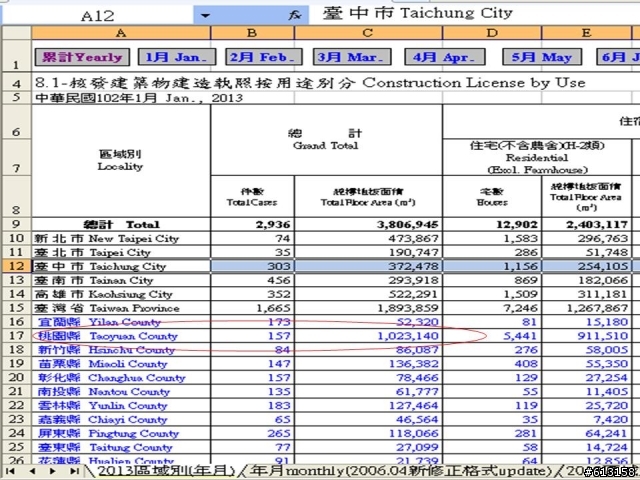640x480 pixels.
Task: Select column B header
Action: (252, 33)
